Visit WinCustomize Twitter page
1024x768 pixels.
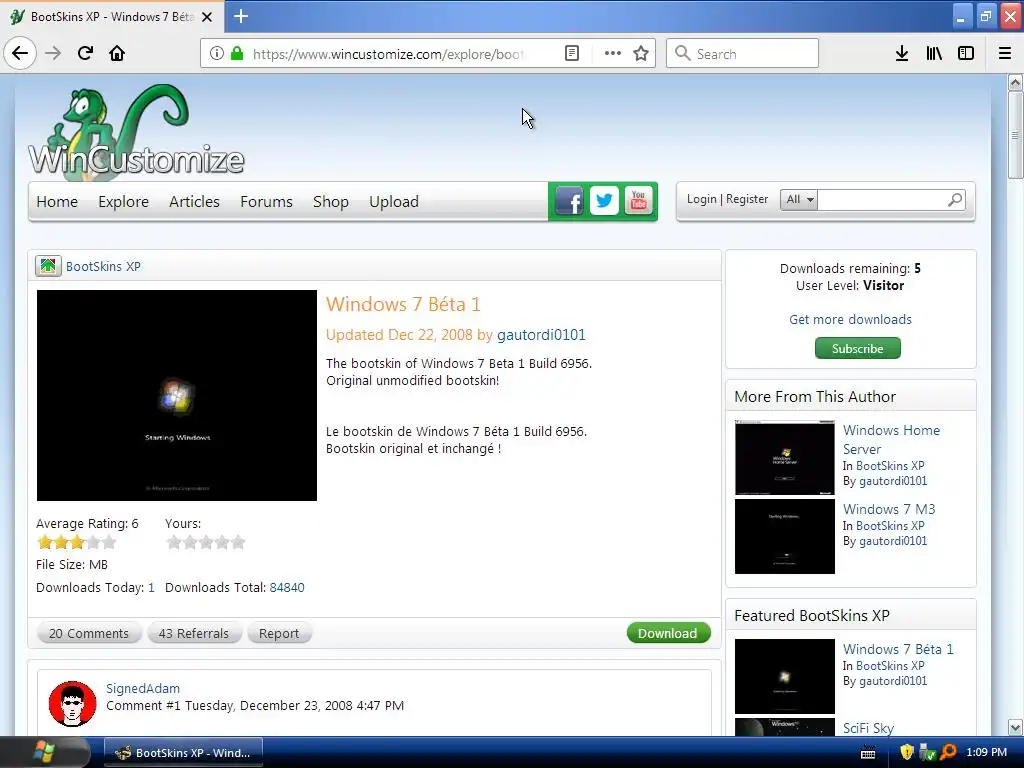604,201
